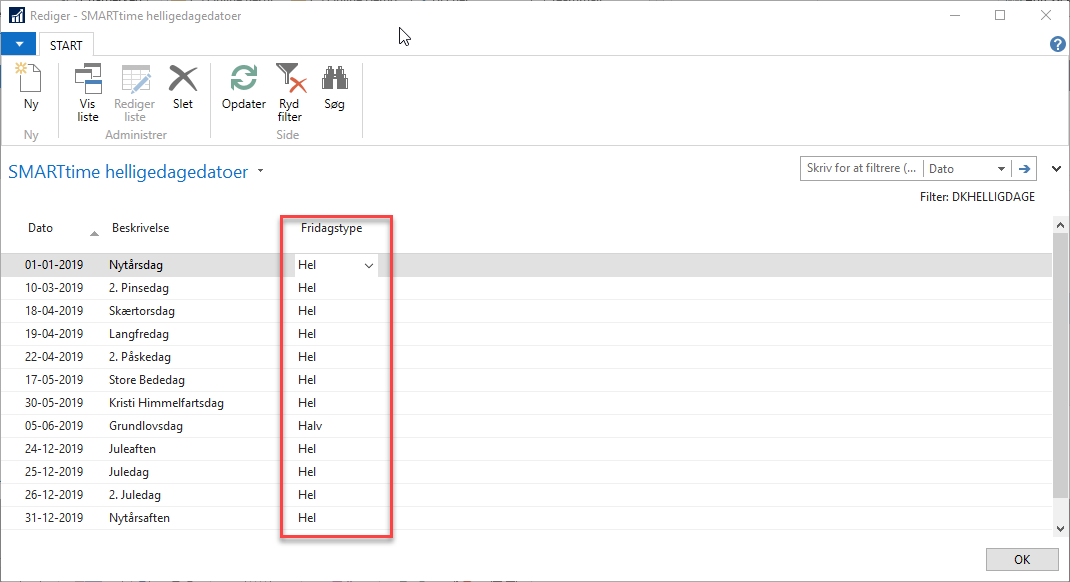This screenshot has height=582, width=1070.
Task: Click the Grundlovsdag description cell
Action: tap(146, 426)
